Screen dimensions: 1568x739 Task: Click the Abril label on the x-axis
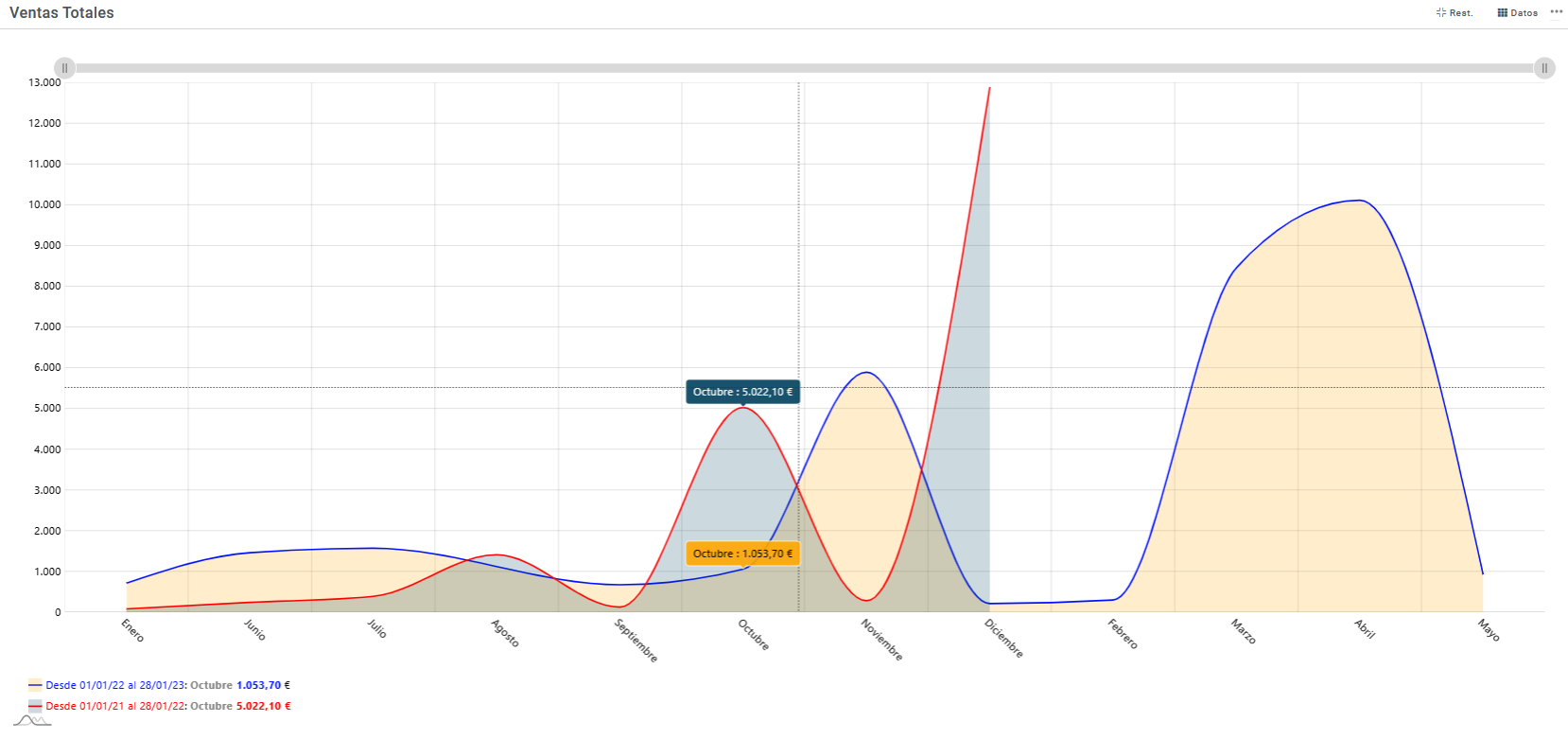(1365, 629)
